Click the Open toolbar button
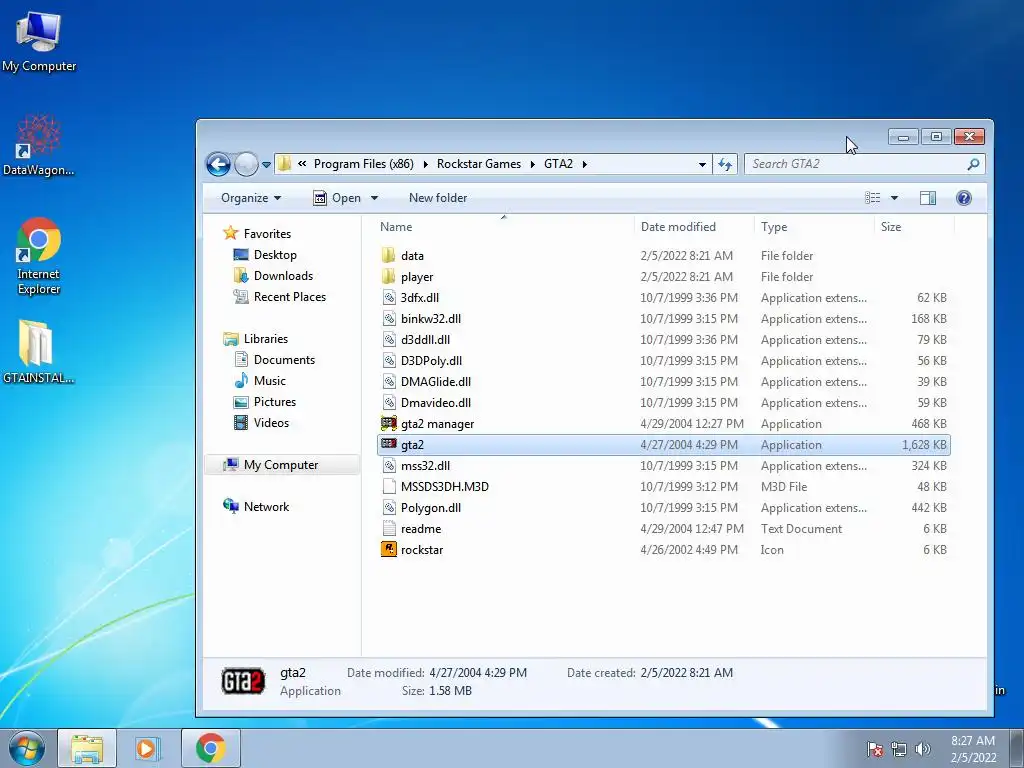 pyautogui.click(x=336, y=198)
